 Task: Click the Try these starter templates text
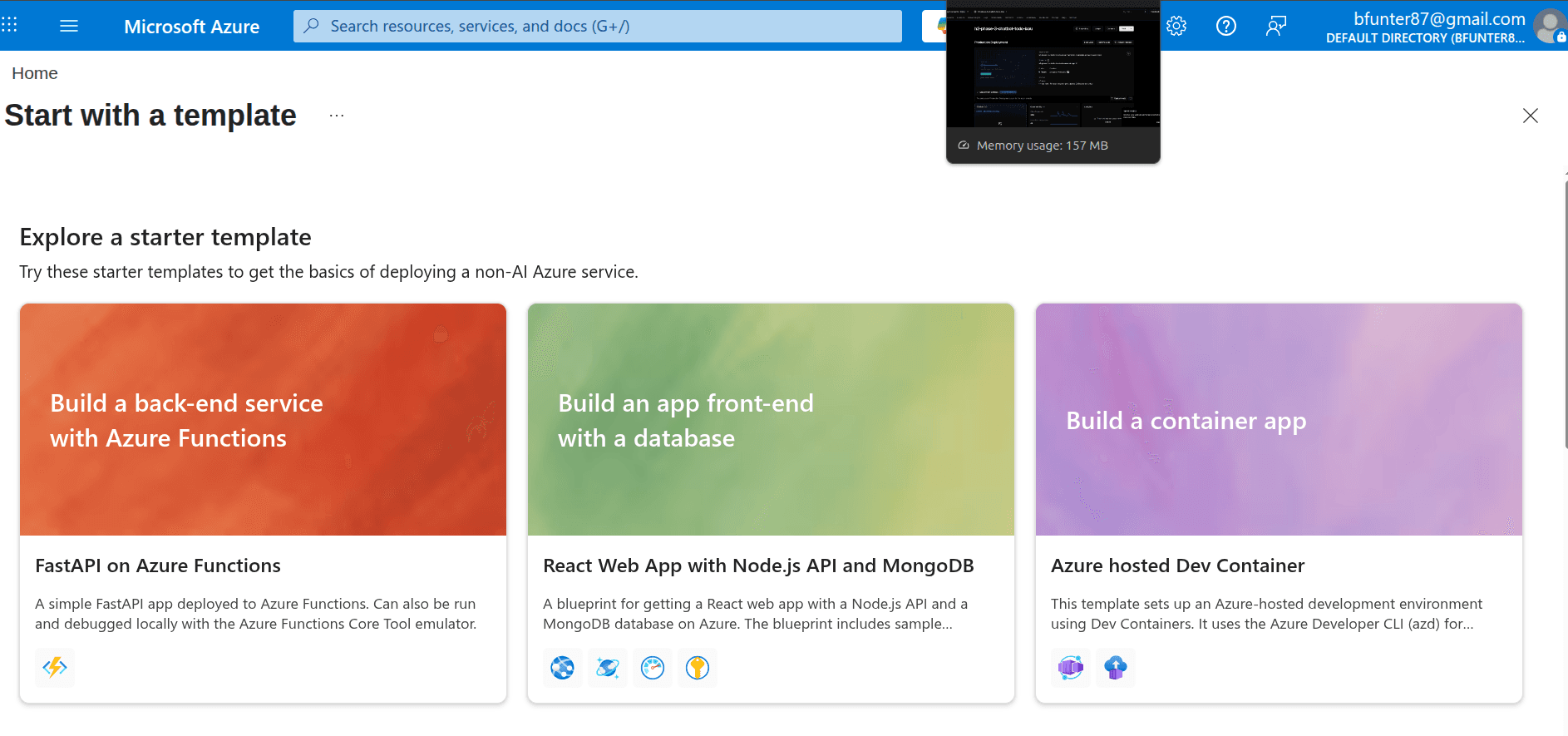[329, 272]
